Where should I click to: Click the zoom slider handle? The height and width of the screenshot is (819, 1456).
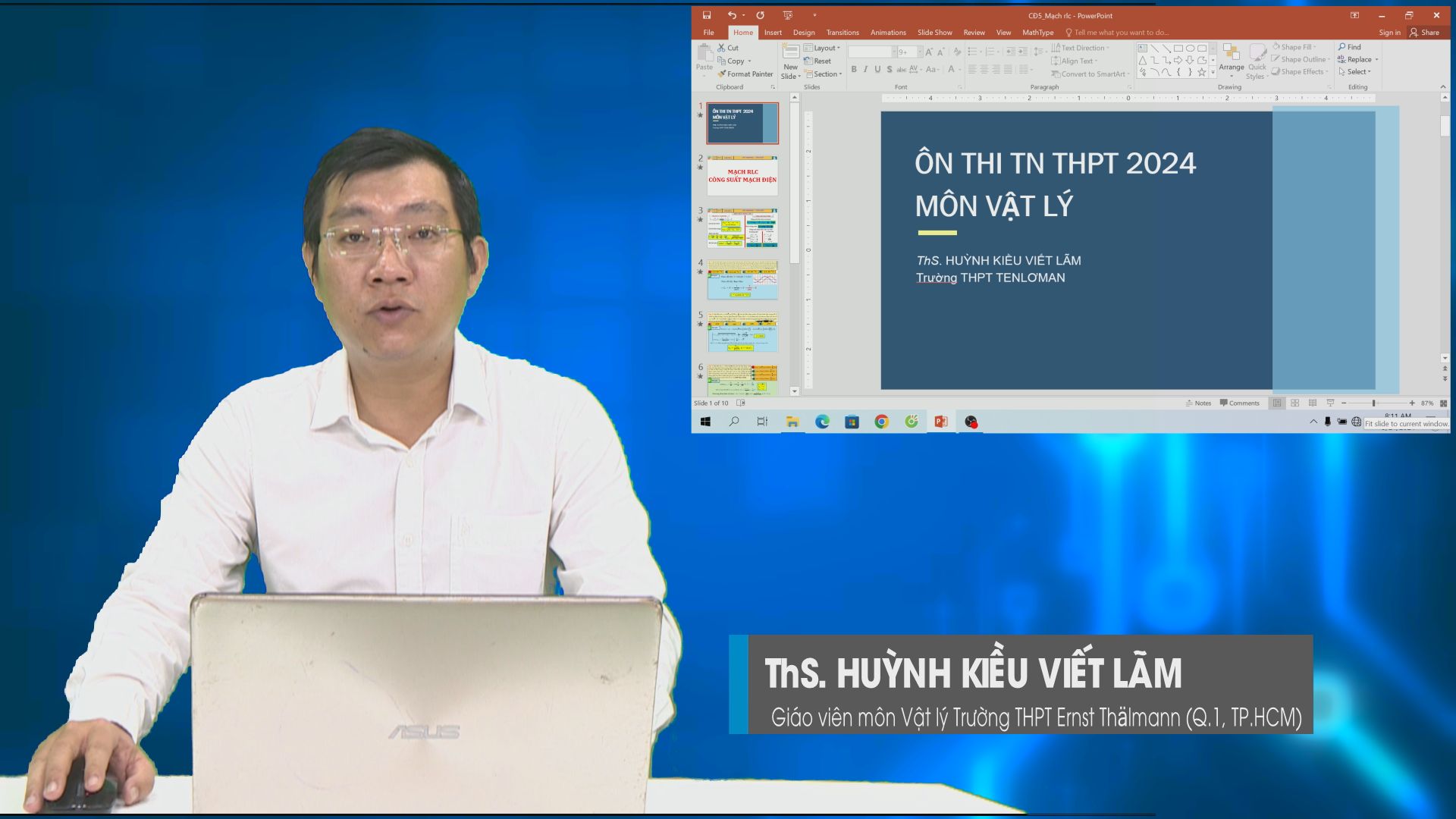point(1373,403)
